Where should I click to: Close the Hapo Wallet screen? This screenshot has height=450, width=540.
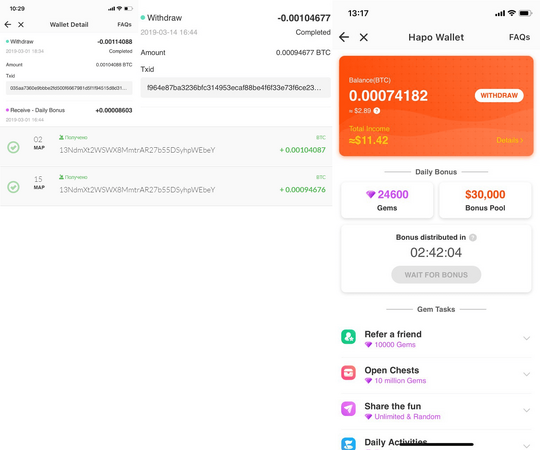coord(364,37)
